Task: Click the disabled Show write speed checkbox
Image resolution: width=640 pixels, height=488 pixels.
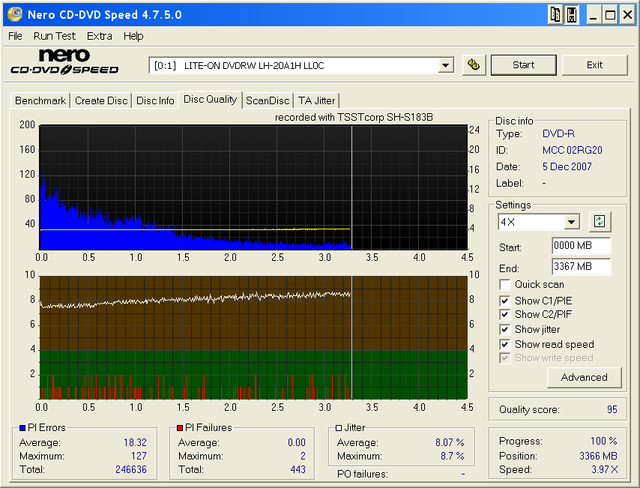Action: coord(504,358)
